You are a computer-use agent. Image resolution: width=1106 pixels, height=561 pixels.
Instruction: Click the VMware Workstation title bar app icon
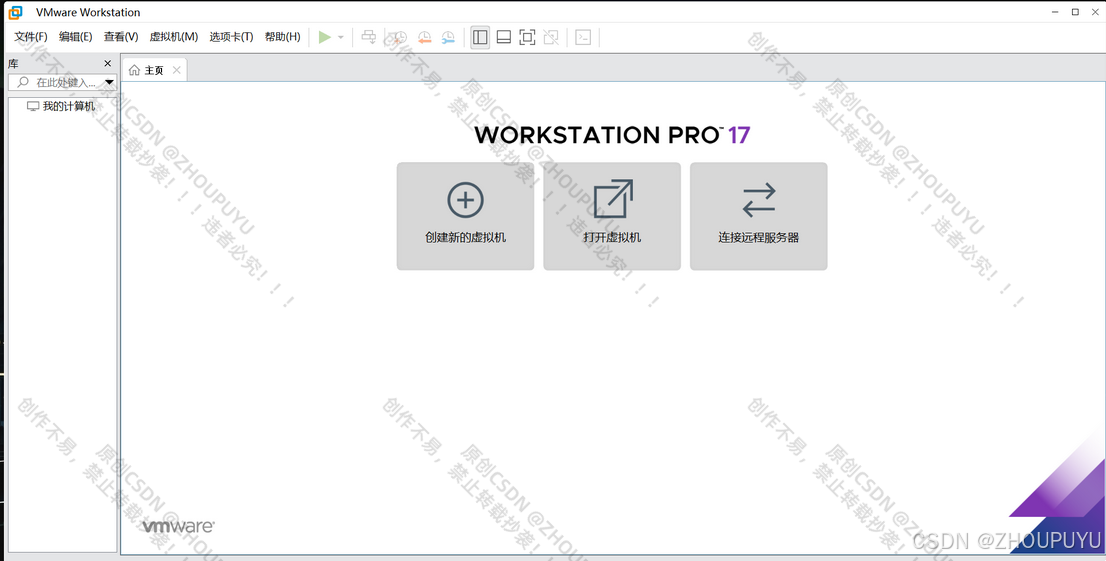pos(15,12)
